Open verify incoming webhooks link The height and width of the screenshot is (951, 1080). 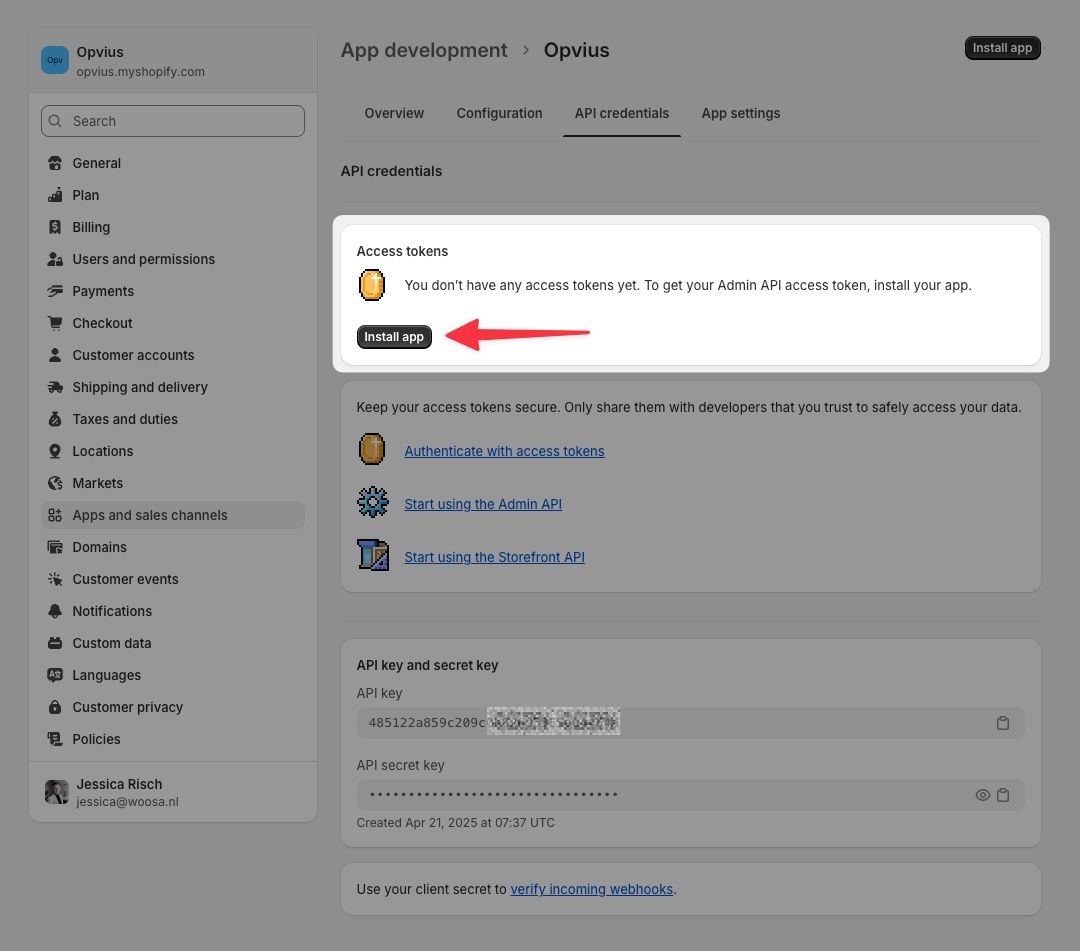[592, 889]
